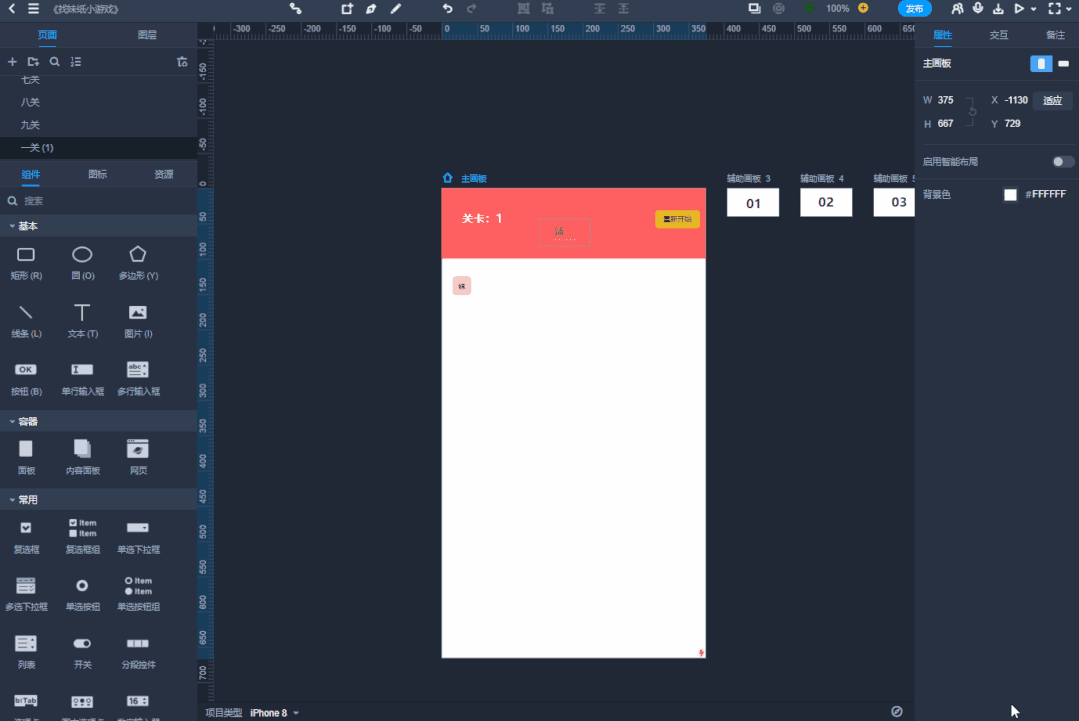Open the dropdown arrow beside play button

pyautogui.click(x=1034, y=9)
